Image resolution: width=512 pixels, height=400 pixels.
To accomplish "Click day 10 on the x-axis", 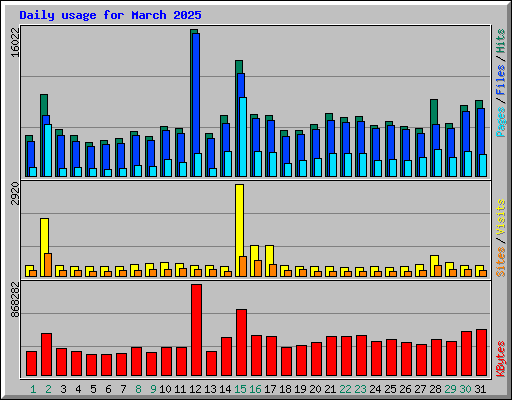I will pyautogui.click(x=165, y=389).
